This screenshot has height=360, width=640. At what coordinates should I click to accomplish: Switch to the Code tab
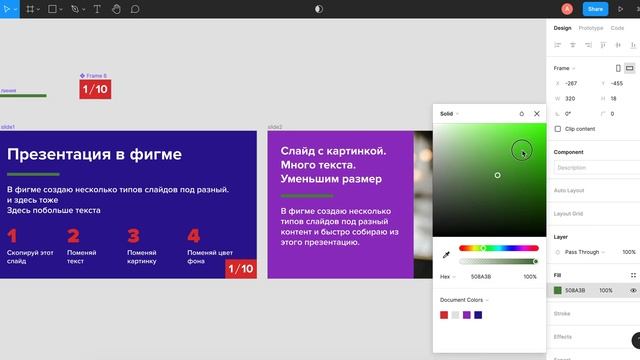coord(617,28)
